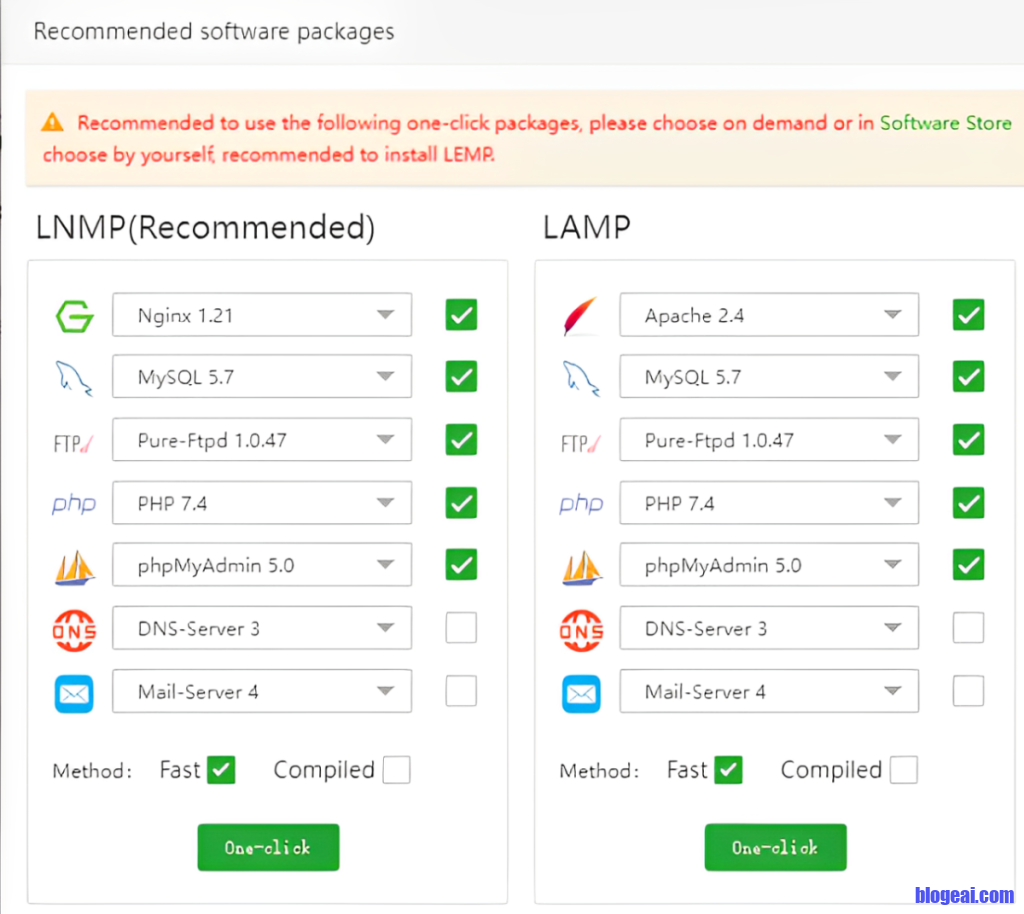Viewport: 1024px width, 914px height.
Task: Expand MySQL 5.7 dropdown in LAMP
Action: tap(769, 377)
